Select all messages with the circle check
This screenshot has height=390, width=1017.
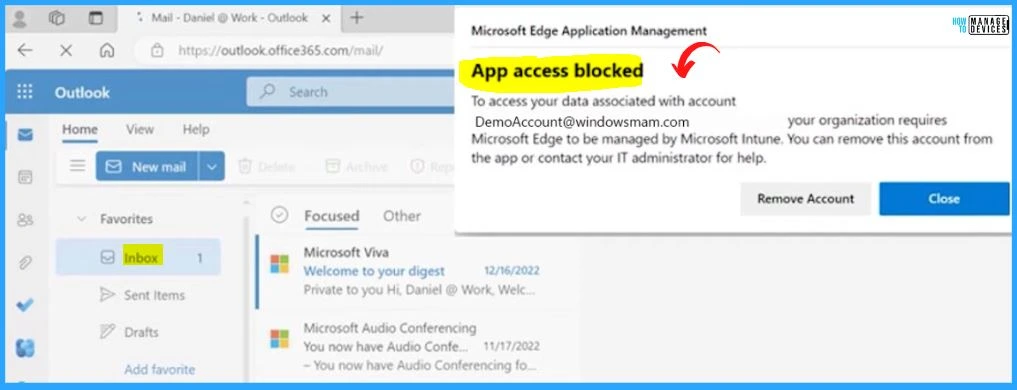279,215
